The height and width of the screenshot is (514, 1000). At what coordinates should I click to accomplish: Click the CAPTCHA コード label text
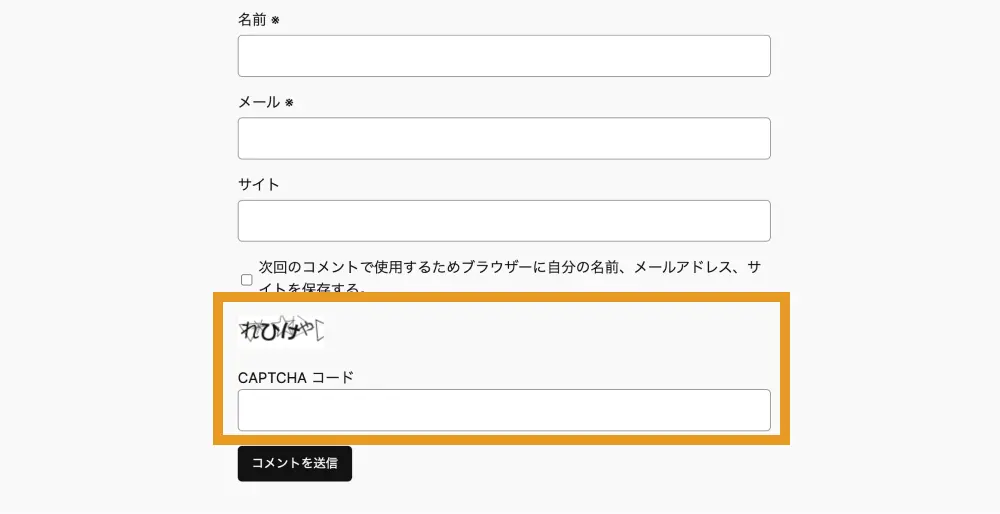[x=296, y=377]
